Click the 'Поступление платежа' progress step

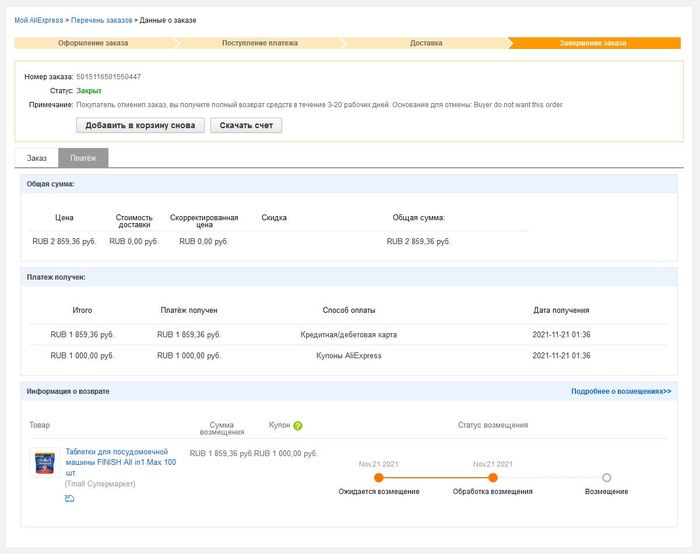coord(259,43)
